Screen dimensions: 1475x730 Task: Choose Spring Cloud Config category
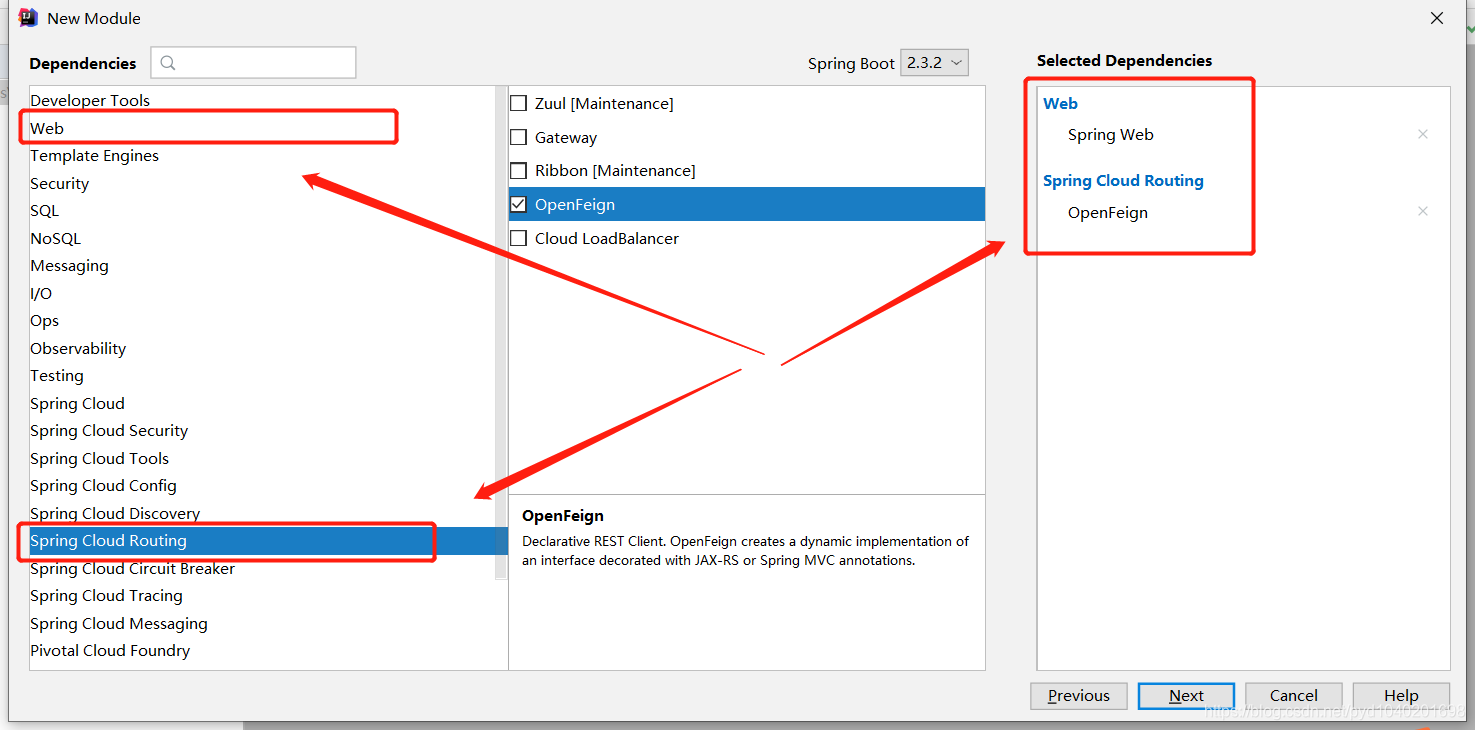pyautogui.click(x=103, y=485)
